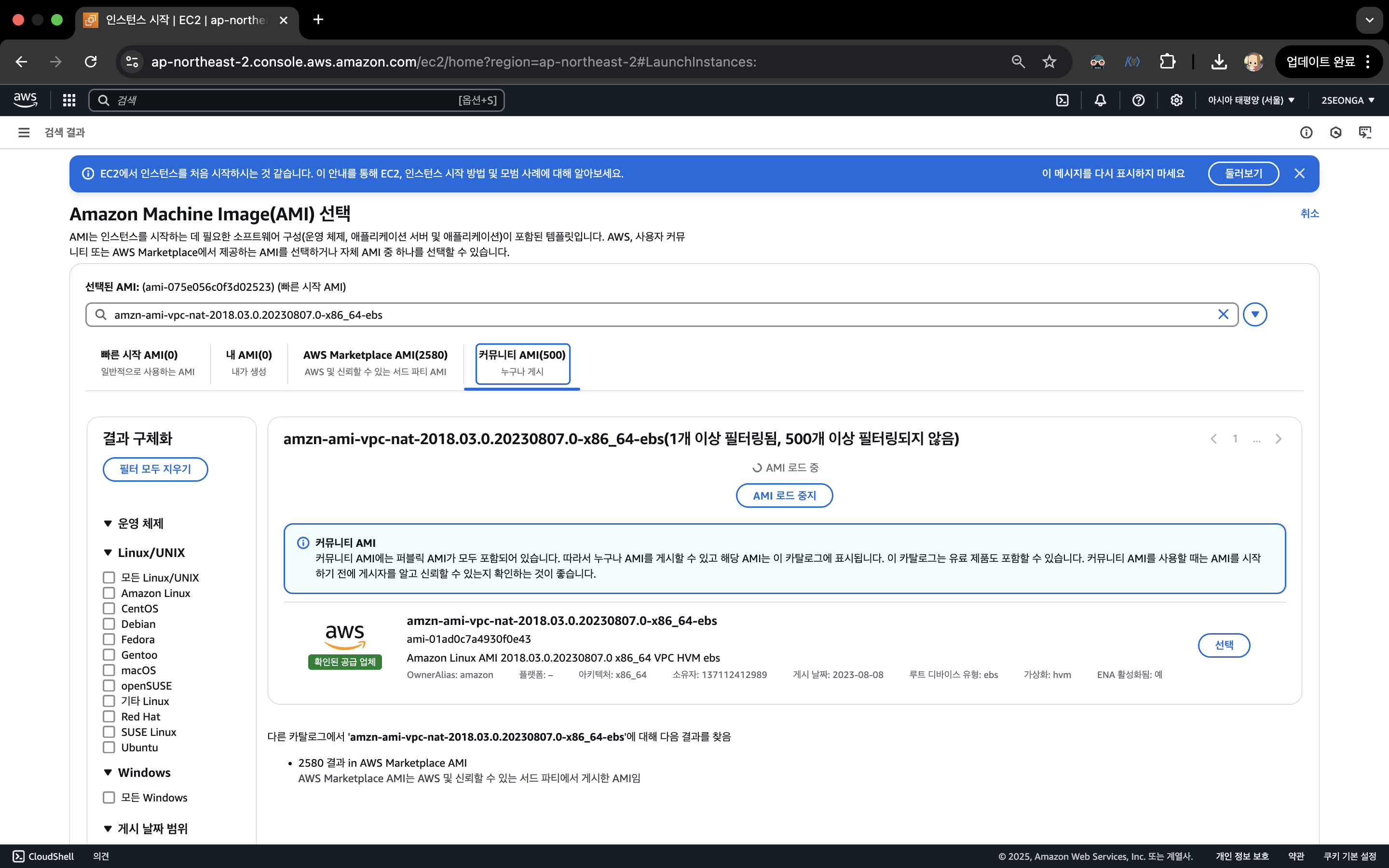The width and height of the screenshot is (1389, 868).
Task: Open the AWS services grid icon
Action: pos(69,100)
